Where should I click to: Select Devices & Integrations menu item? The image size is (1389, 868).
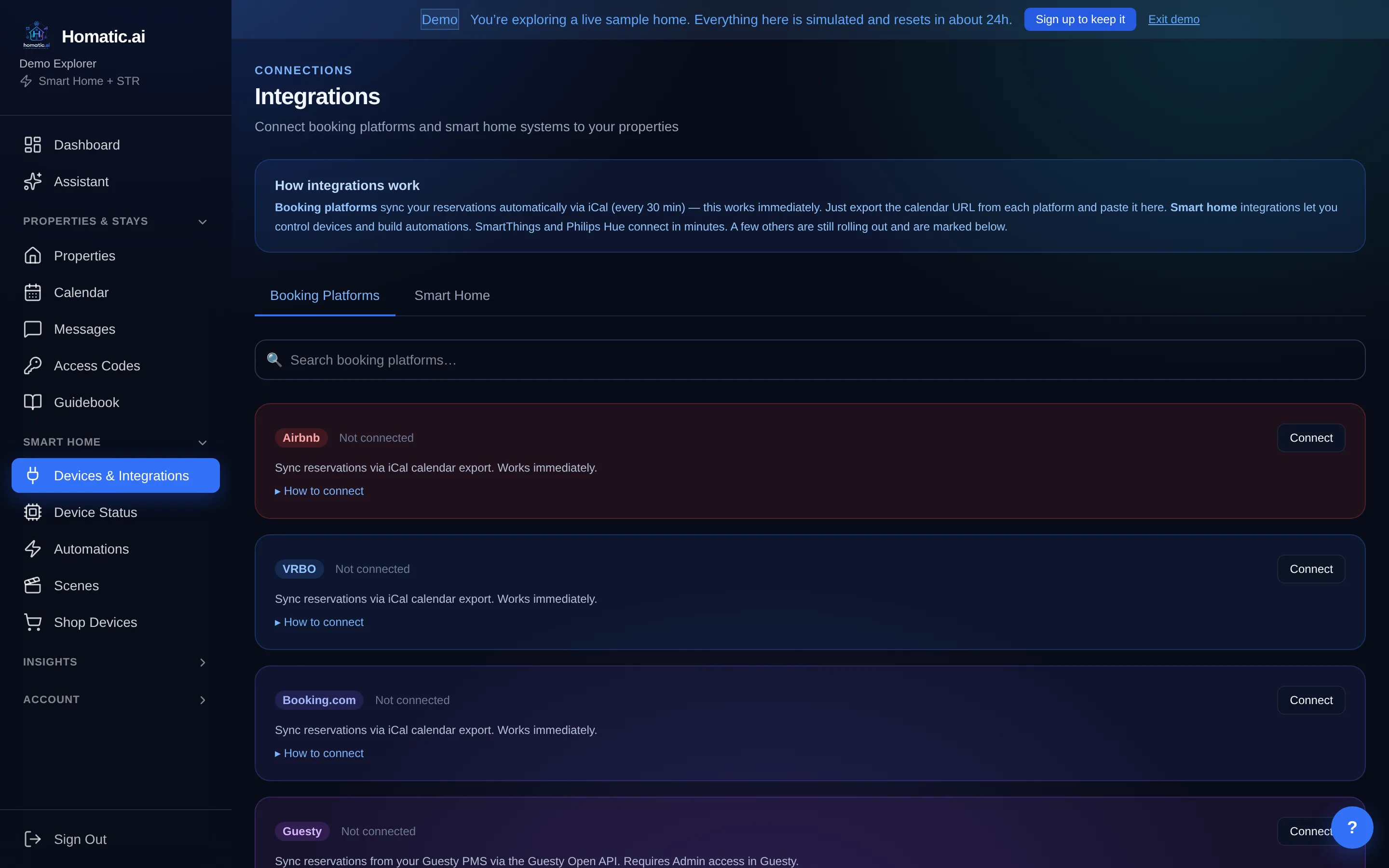pos(115,475)
